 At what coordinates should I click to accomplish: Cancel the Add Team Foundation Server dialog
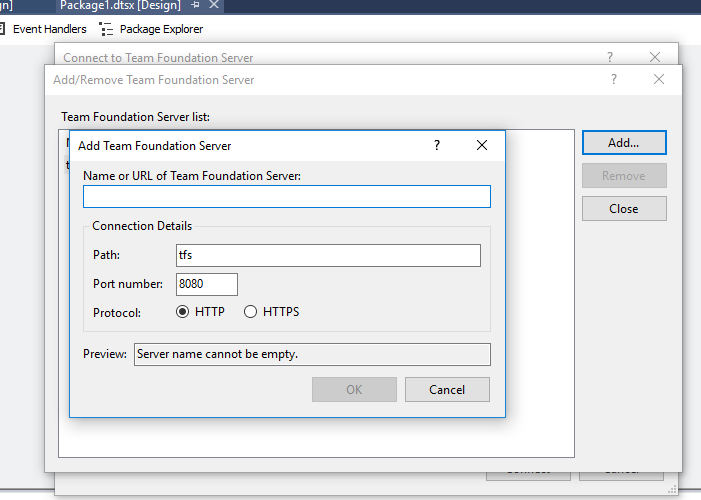point(447,390)
